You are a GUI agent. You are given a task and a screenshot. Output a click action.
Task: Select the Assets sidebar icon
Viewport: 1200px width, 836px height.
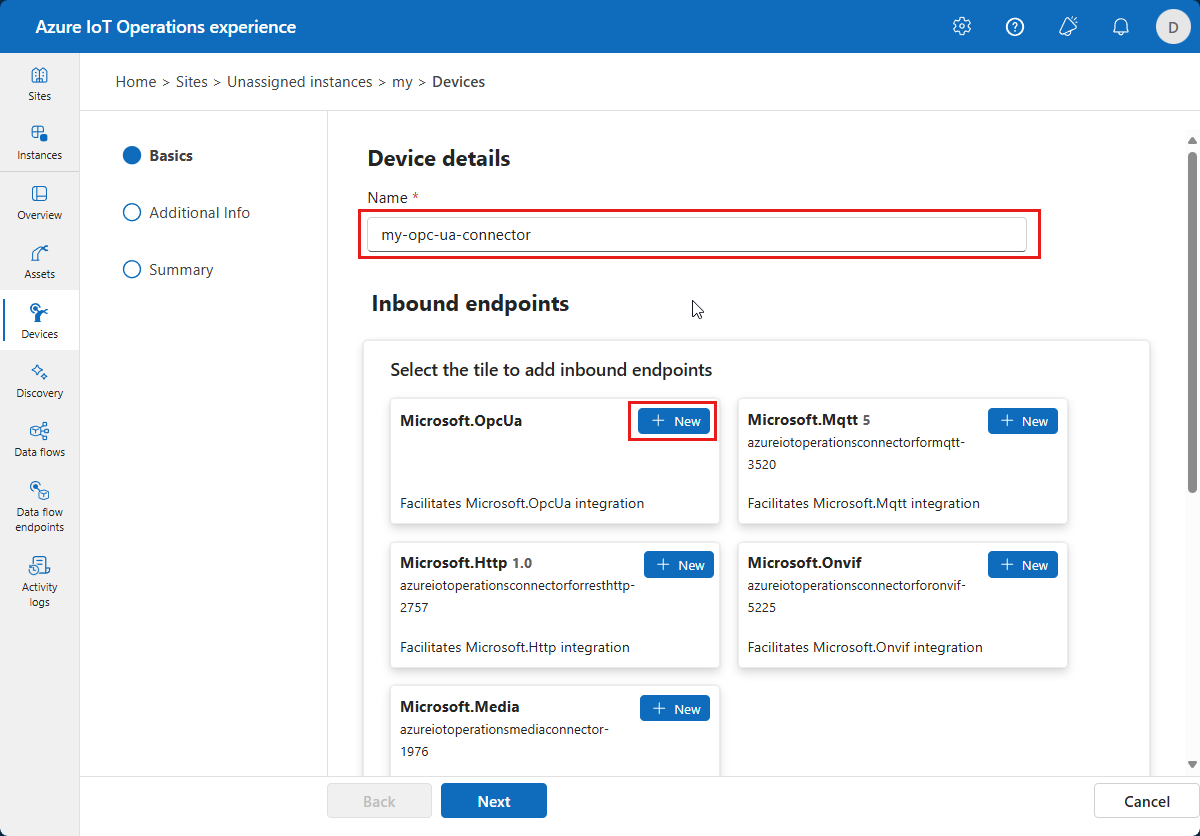coord(39,261)
